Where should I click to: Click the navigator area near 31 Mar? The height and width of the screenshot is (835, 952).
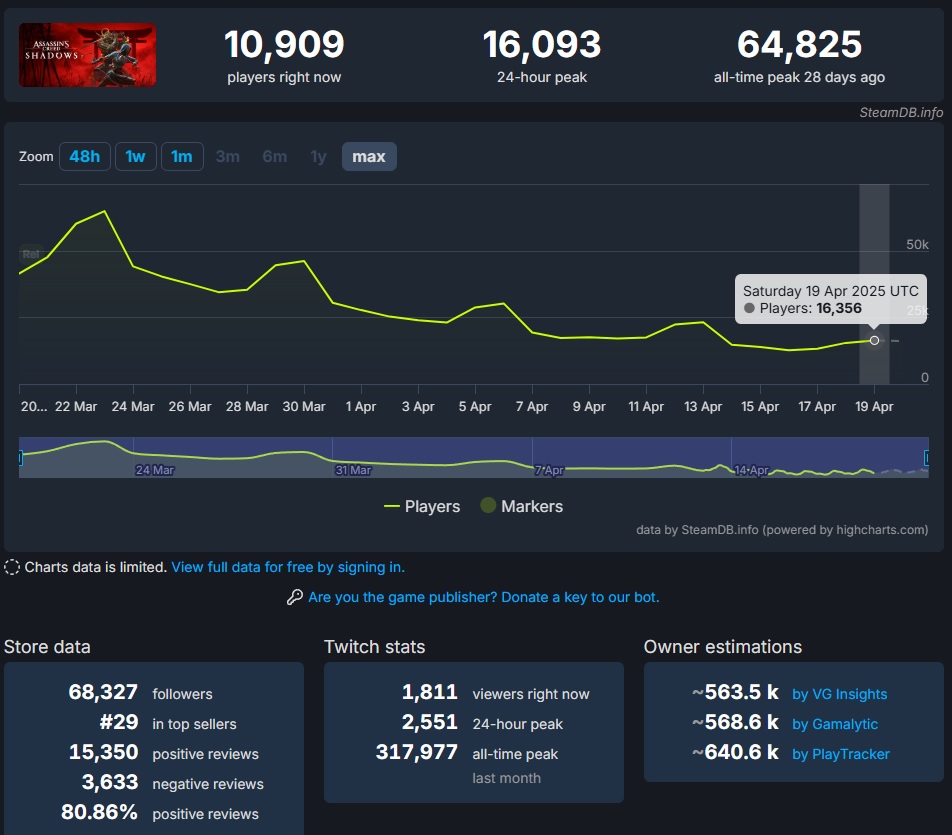click(x=353, y=469)
